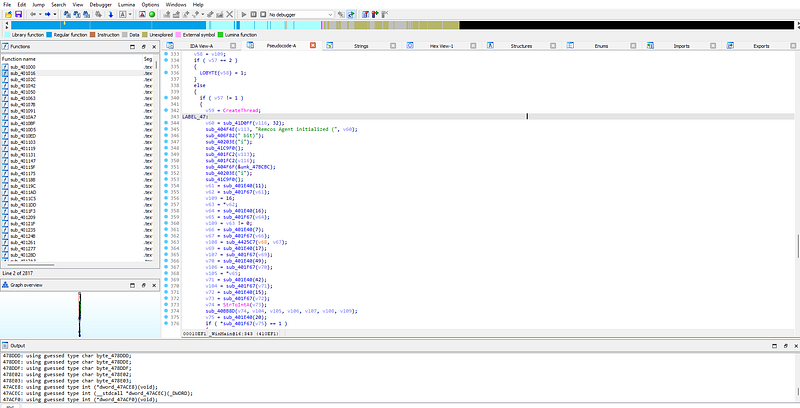Click the Regular function legend color swatch
This screenshot has height=408, width=800.
49,35
